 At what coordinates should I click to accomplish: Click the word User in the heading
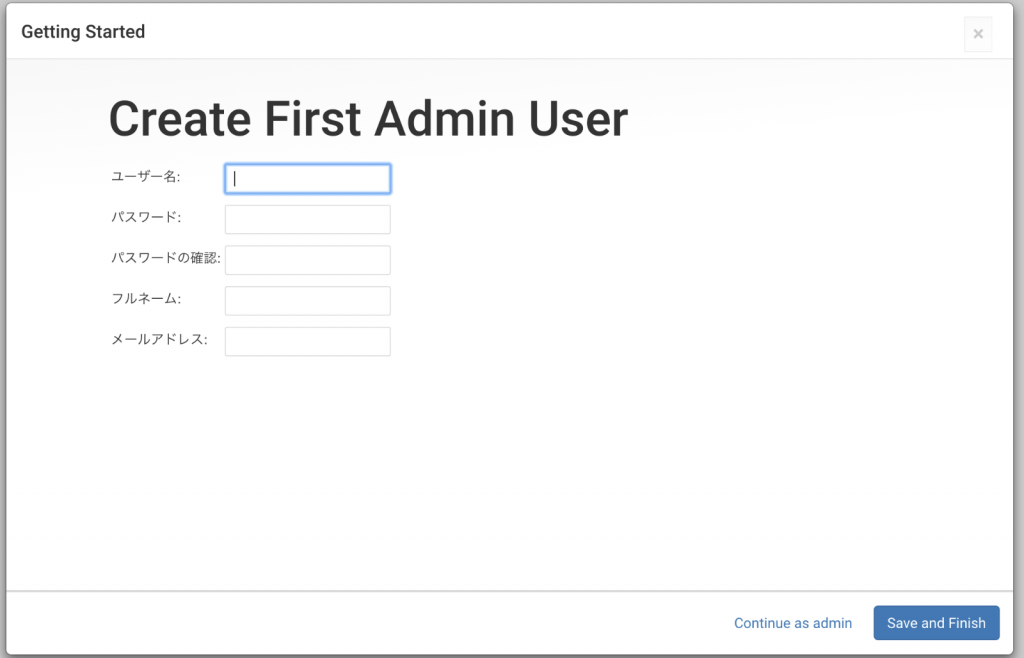[x=581, y=119]
